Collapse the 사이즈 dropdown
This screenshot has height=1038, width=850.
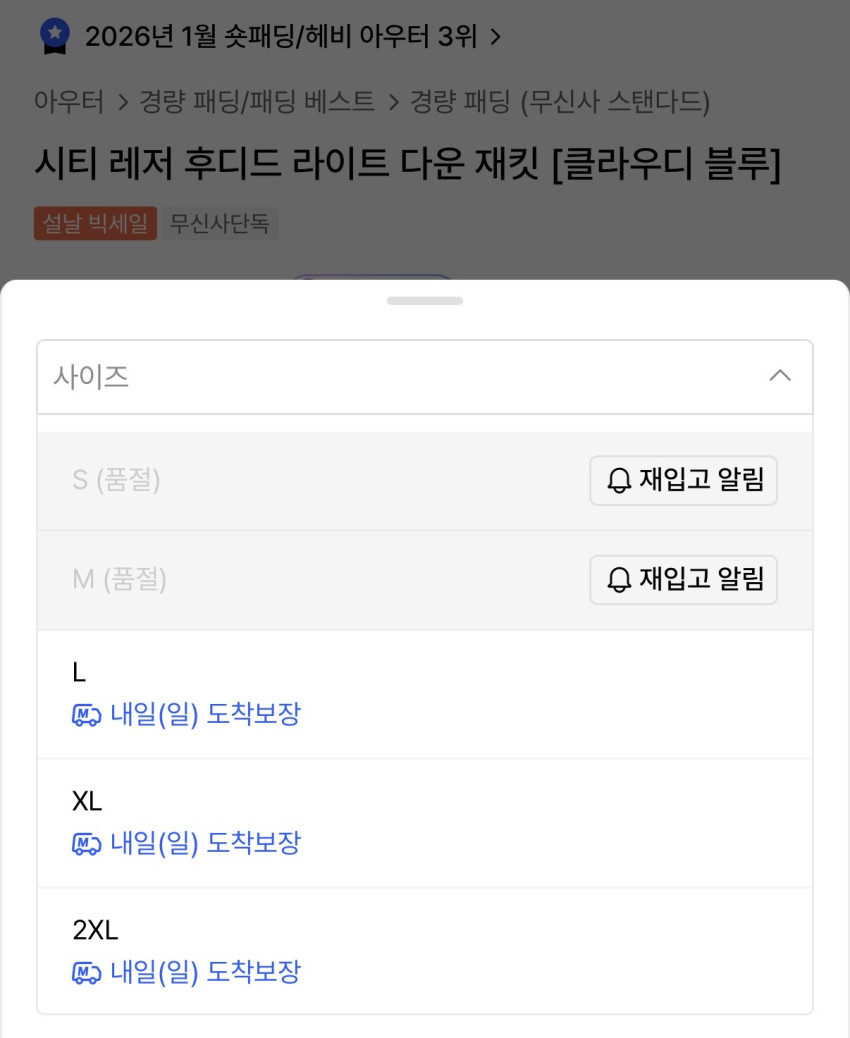coord(424,377)
